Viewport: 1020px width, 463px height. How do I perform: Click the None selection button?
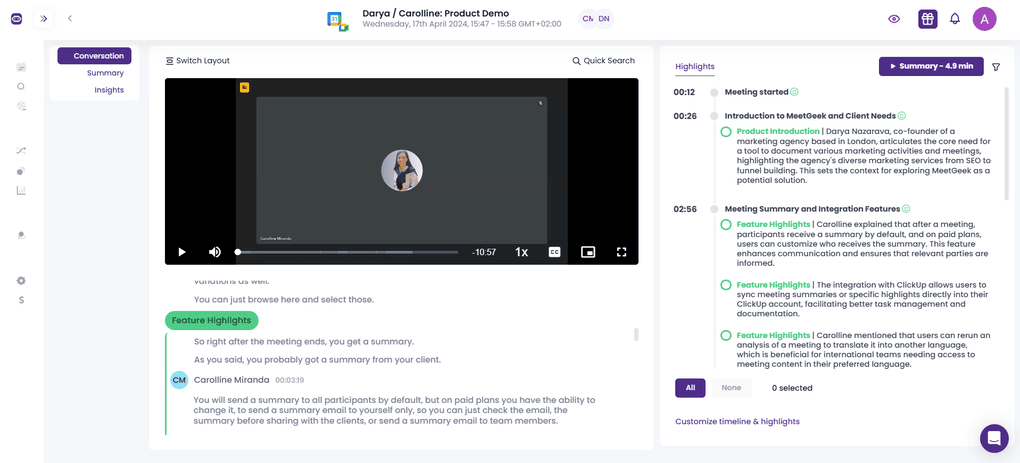click(x=731, y=388)
